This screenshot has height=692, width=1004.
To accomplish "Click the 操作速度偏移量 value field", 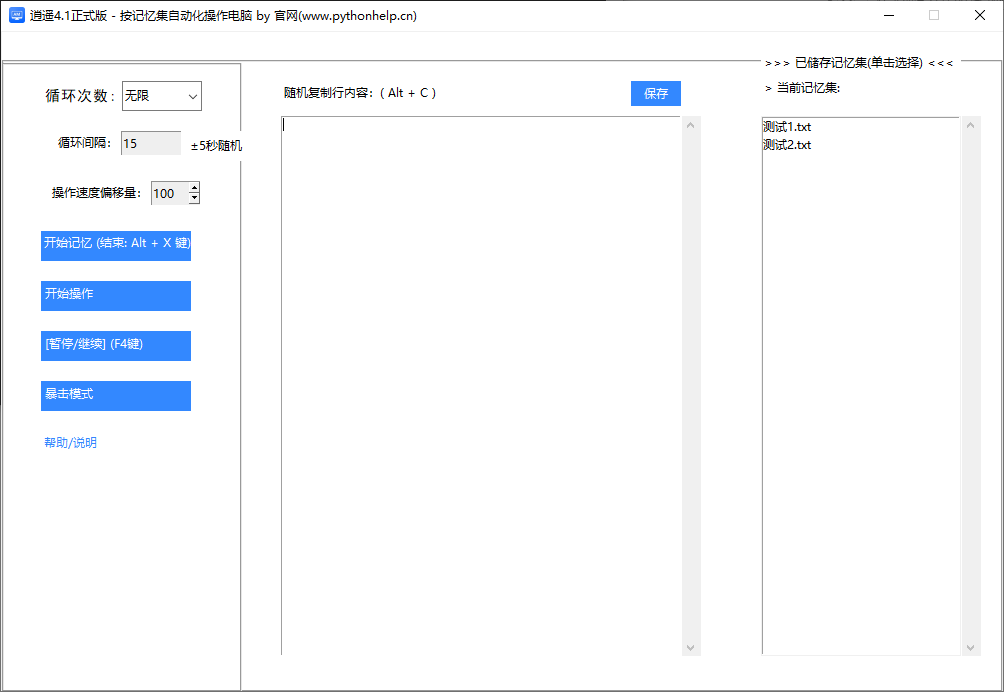I will click(x=168, y=194).
